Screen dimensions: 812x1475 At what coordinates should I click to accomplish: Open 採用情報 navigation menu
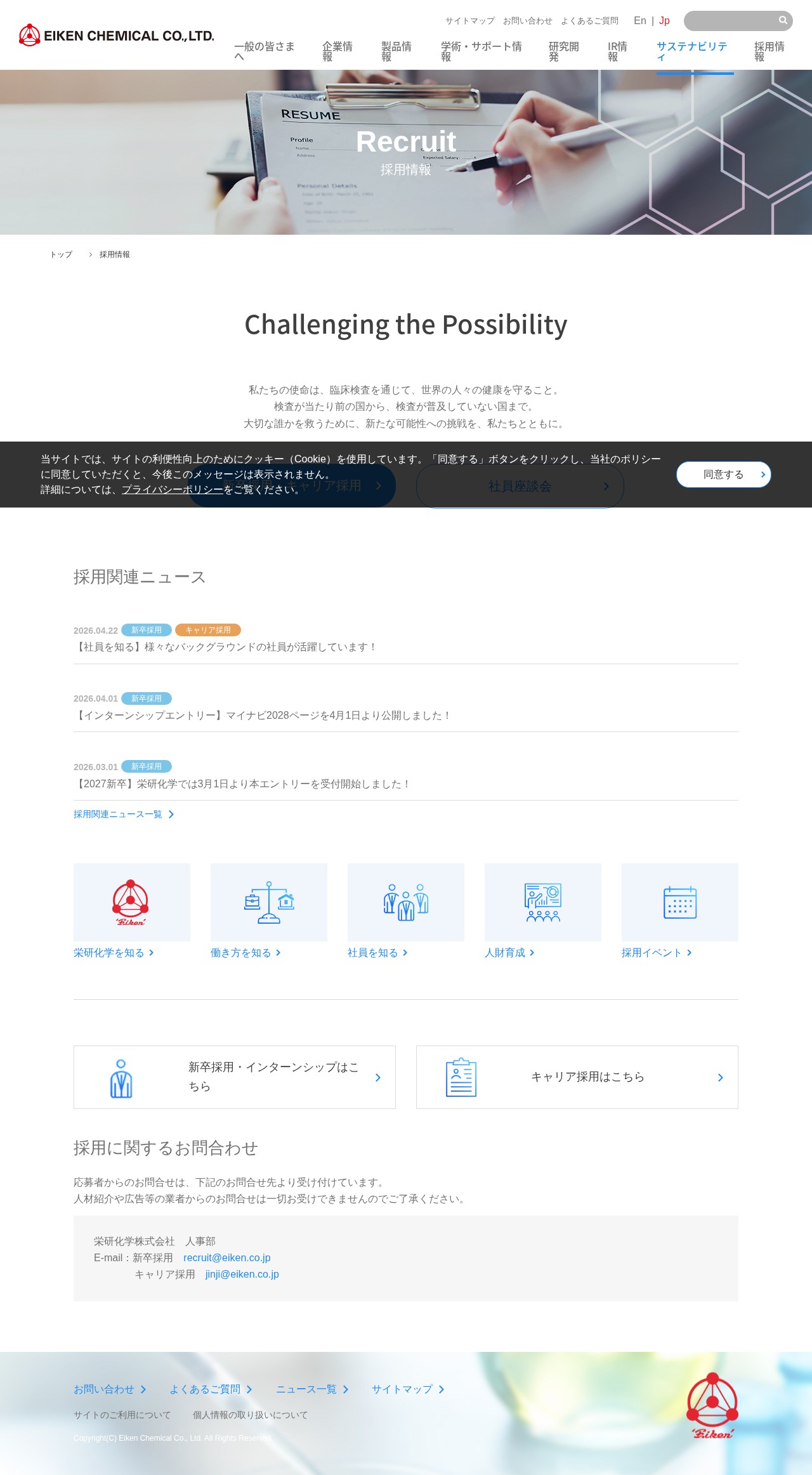click(769, 51)
